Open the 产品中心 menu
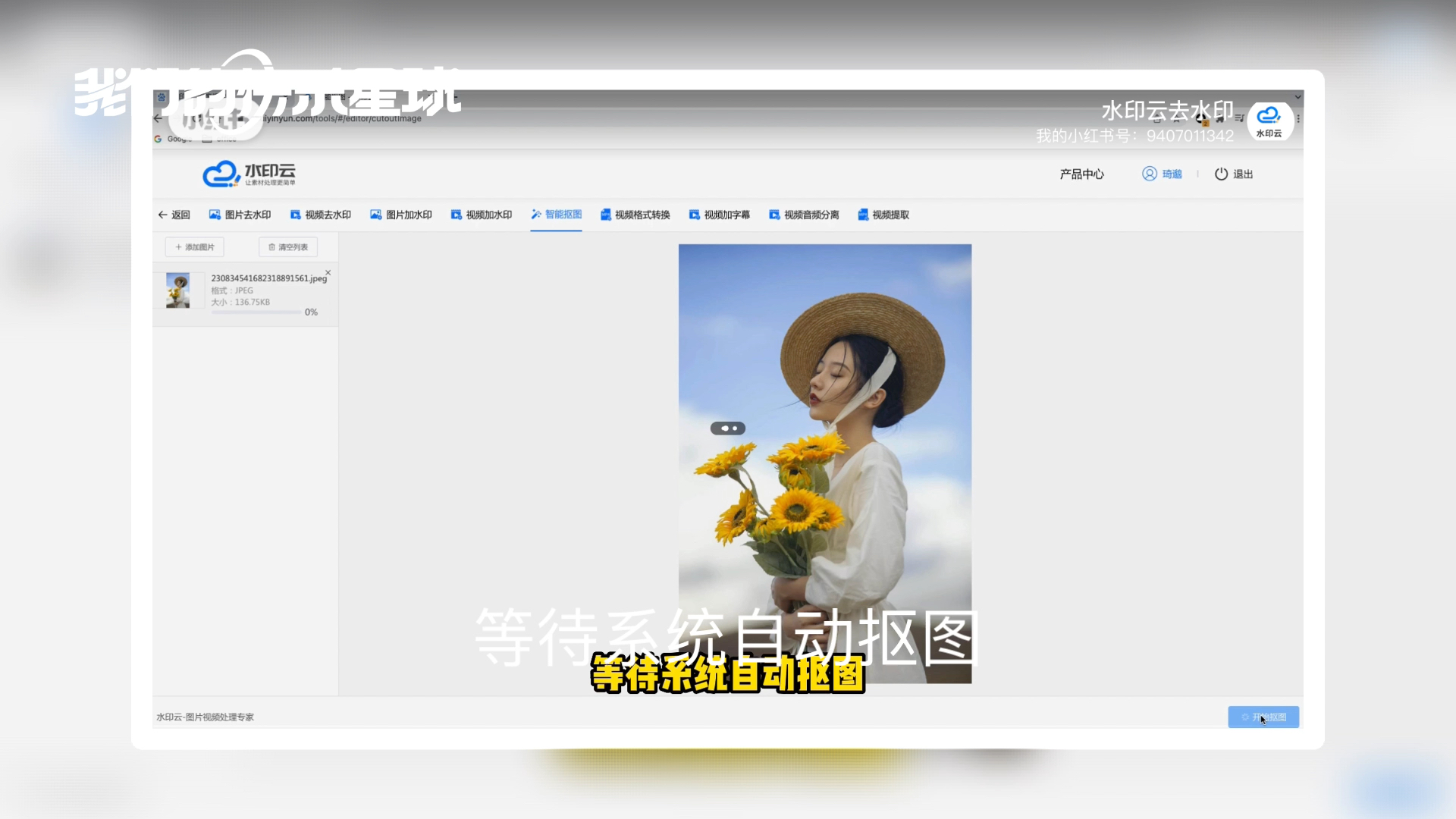Screen dimensions: 1456x819 point(1081,174)
